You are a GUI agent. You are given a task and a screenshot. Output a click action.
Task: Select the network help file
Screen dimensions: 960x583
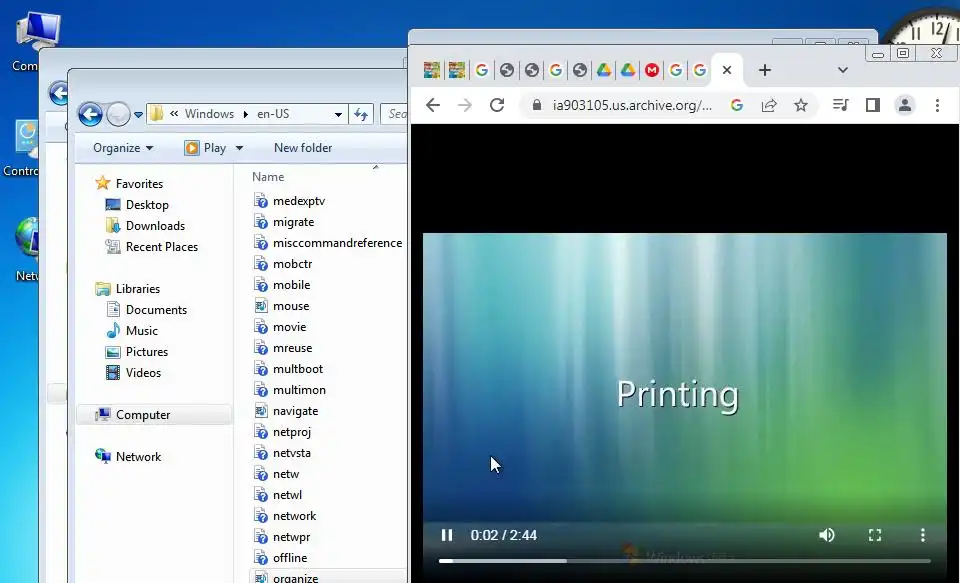pyautogui.click(x=294, y=516)
